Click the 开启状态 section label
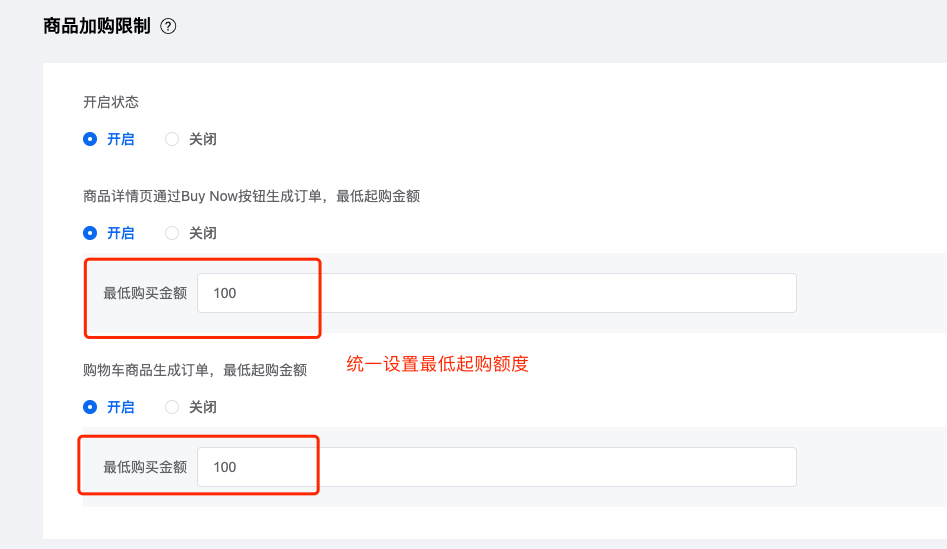The height and width of the screenshot is (549, 947). (111, 102)
